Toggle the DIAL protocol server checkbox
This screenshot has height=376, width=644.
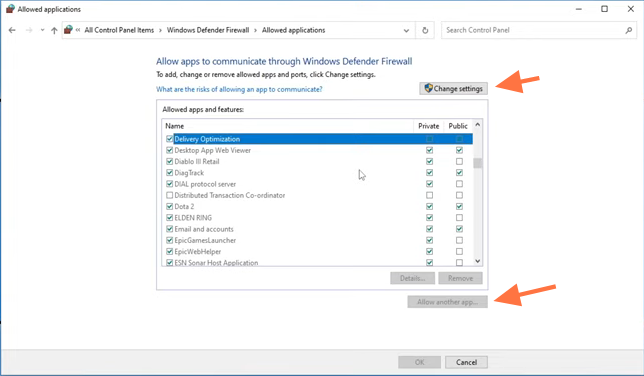coord(169,184)
